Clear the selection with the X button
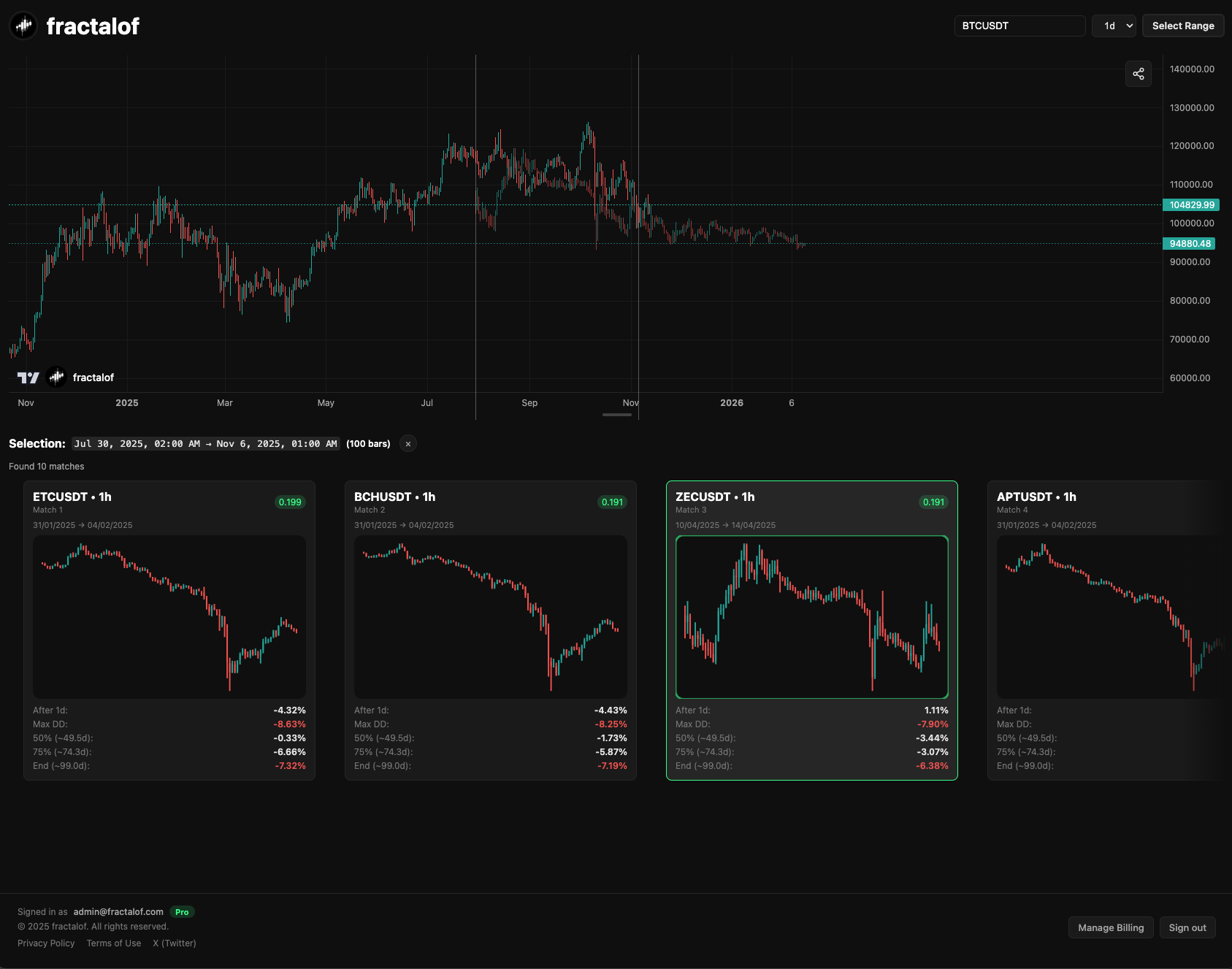This screenshot has height=969, width=1232. coord(408,443)
